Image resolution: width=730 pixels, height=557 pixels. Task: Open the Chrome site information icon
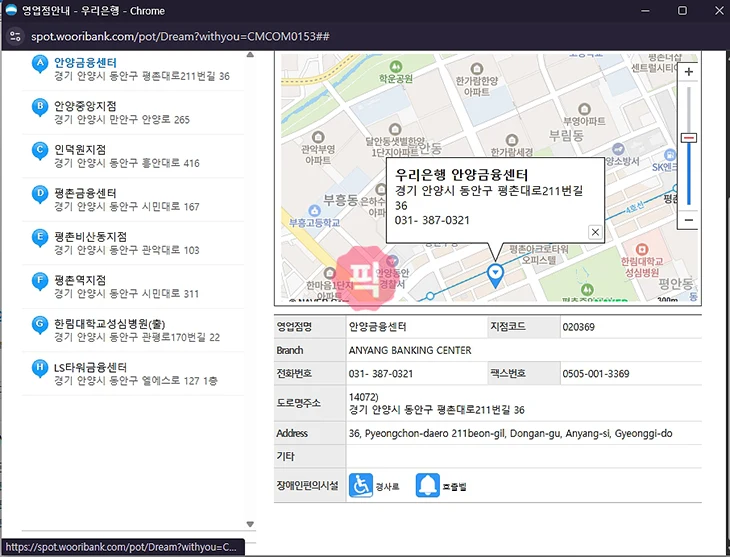click(15, 36)
